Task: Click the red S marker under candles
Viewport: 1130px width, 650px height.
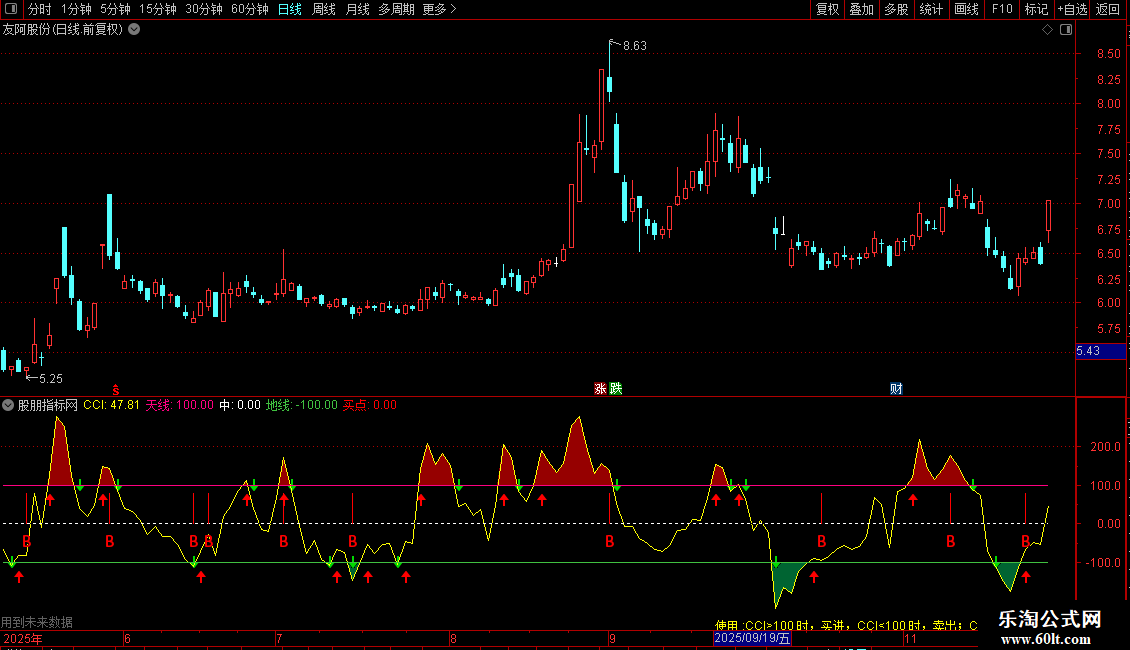Action: coord(115,390)
